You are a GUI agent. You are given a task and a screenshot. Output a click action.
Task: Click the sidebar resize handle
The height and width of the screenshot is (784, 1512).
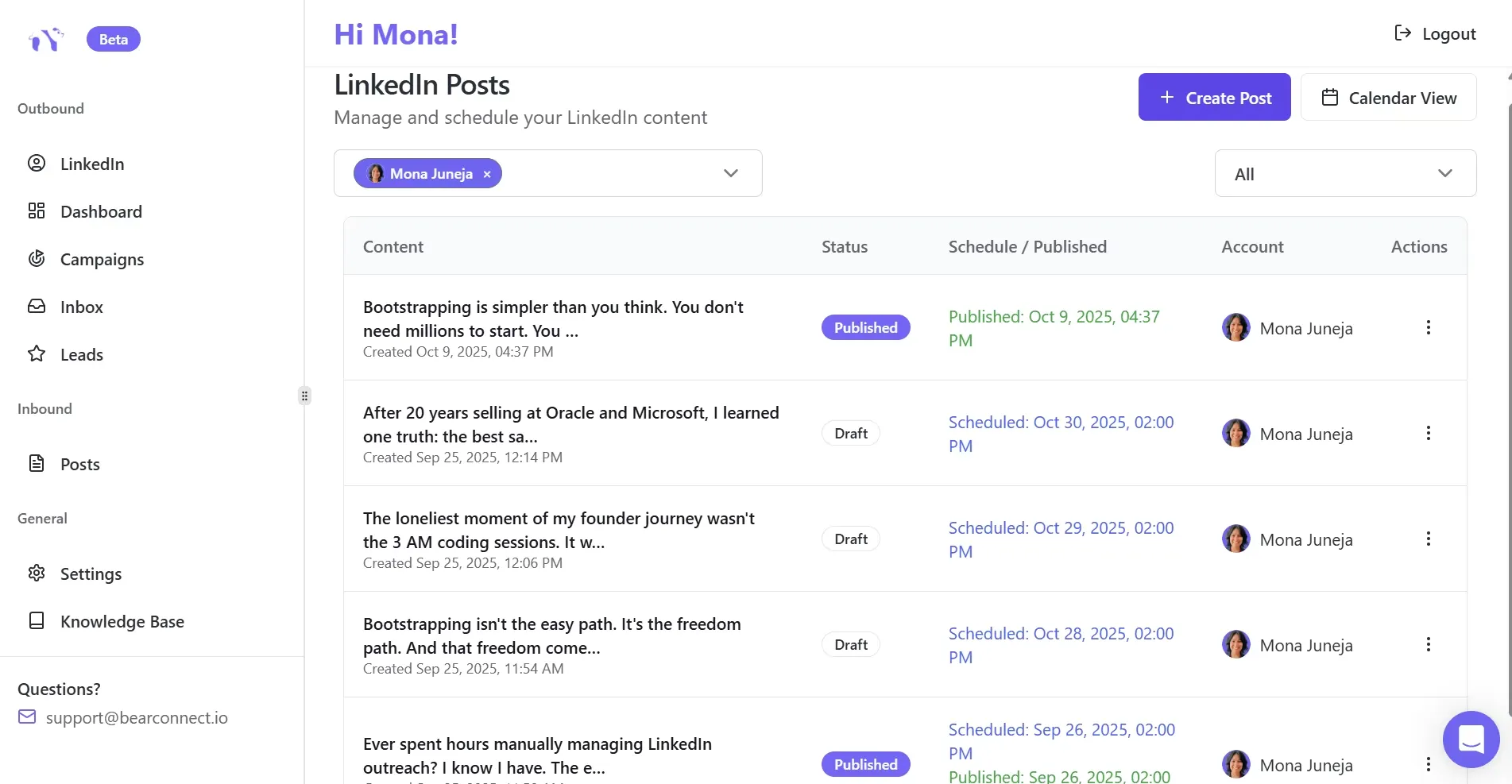[x=304, y=396]
